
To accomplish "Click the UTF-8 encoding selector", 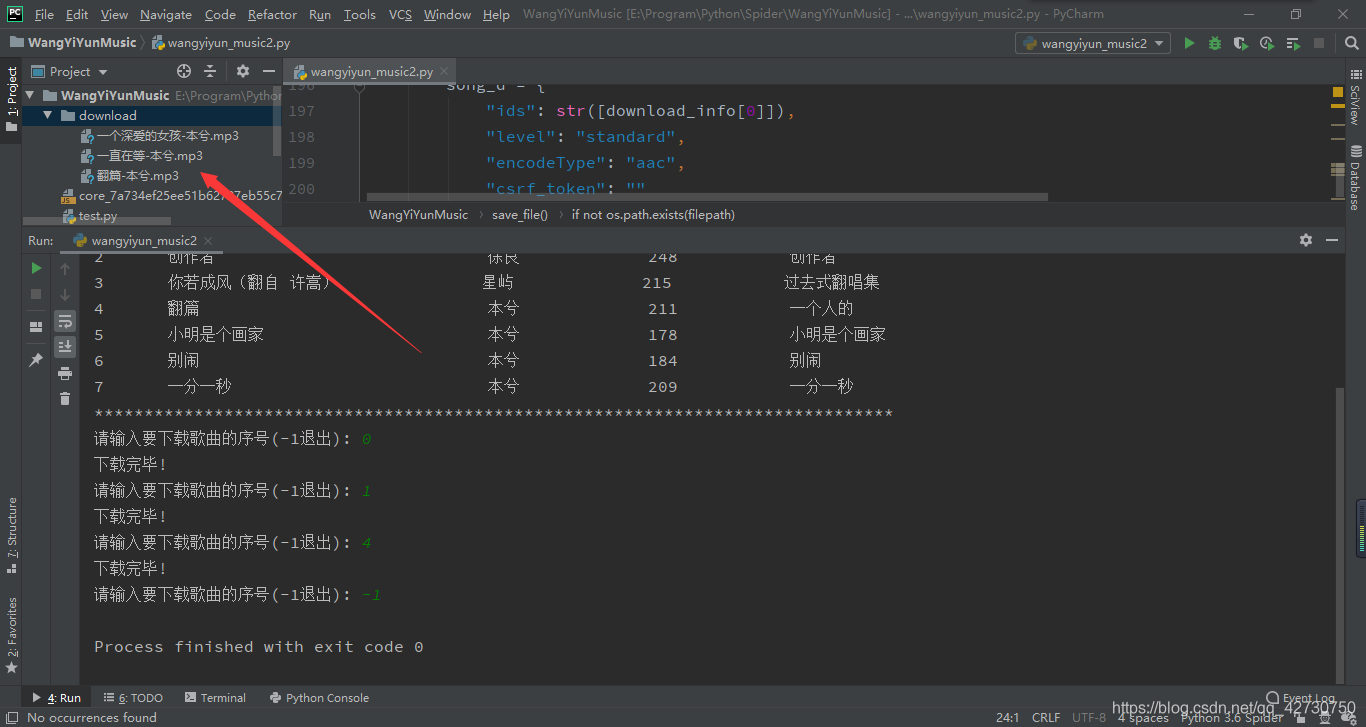I will coord(1089,717).
